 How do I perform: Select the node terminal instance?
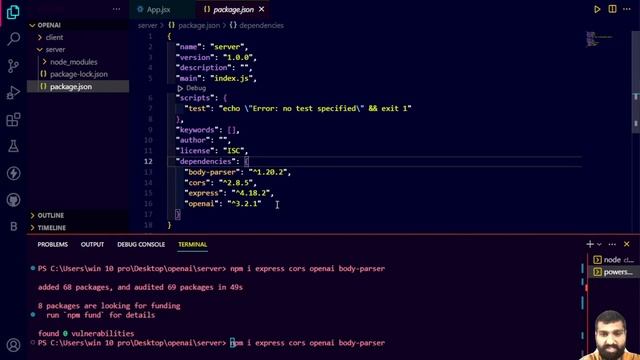pyautogui.click(x=613, y=260)
